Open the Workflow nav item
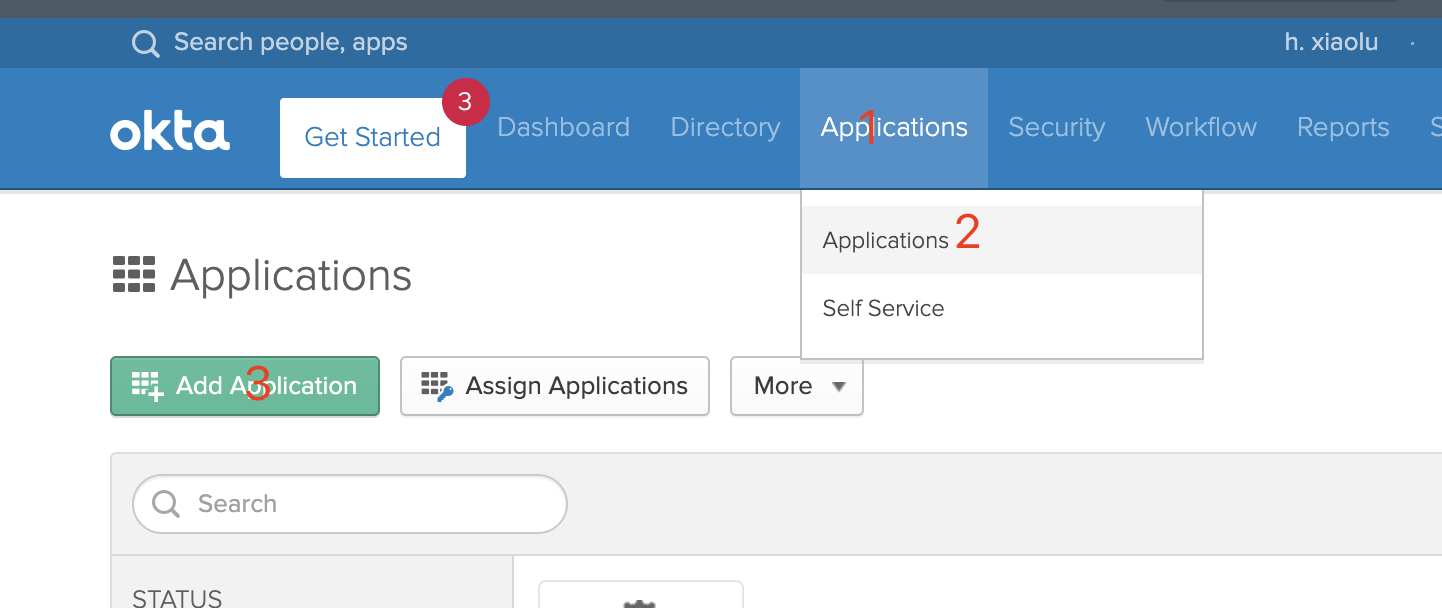 1201,128
